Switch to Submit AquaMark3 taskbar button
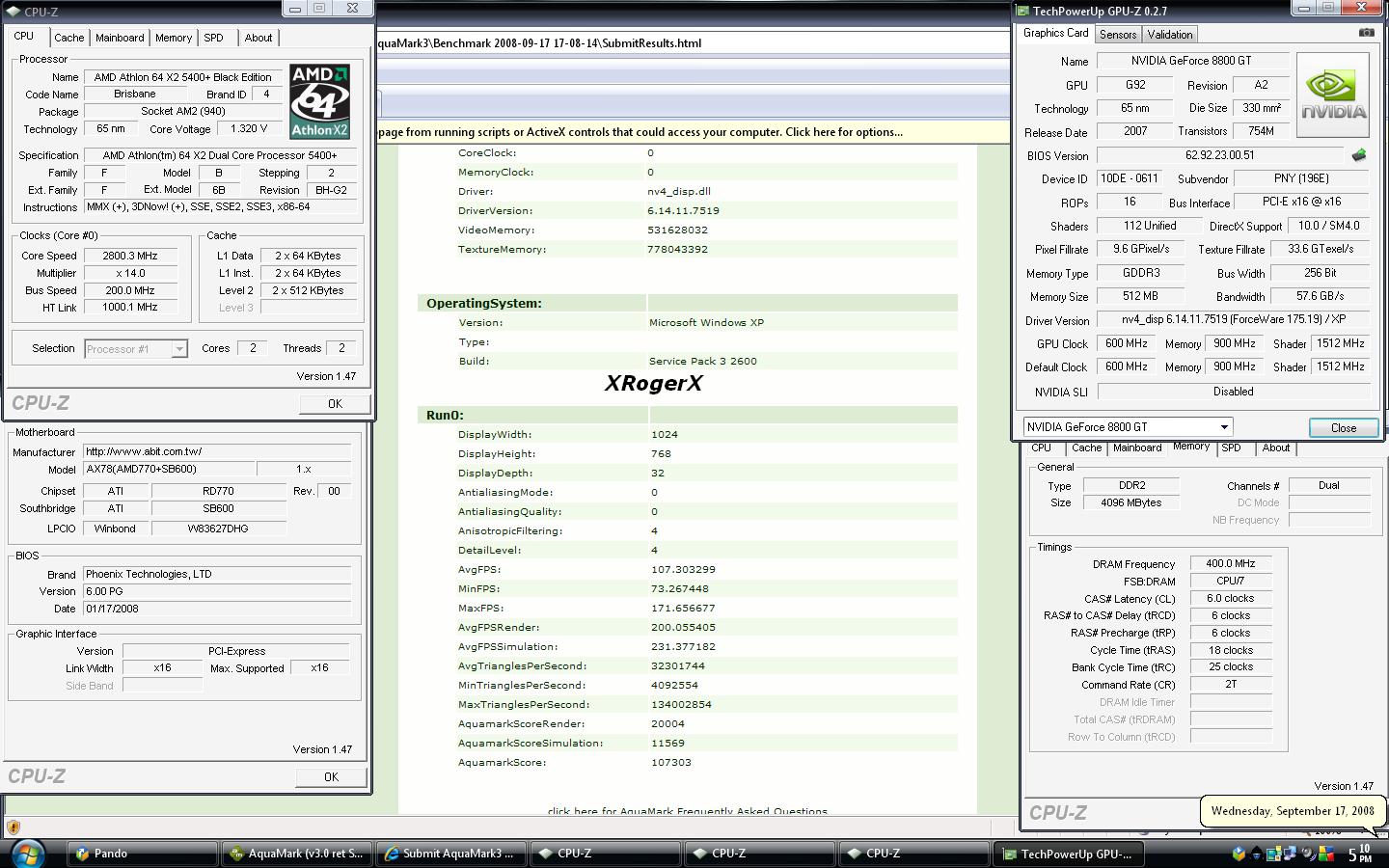Viewport: 1389px width, 868px height. tap(451, 854)
